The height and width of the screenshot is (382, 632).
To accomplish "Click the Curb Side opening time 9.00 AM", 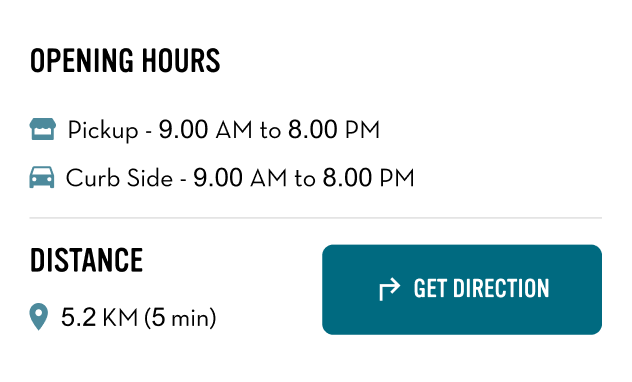I will [240, 178].
